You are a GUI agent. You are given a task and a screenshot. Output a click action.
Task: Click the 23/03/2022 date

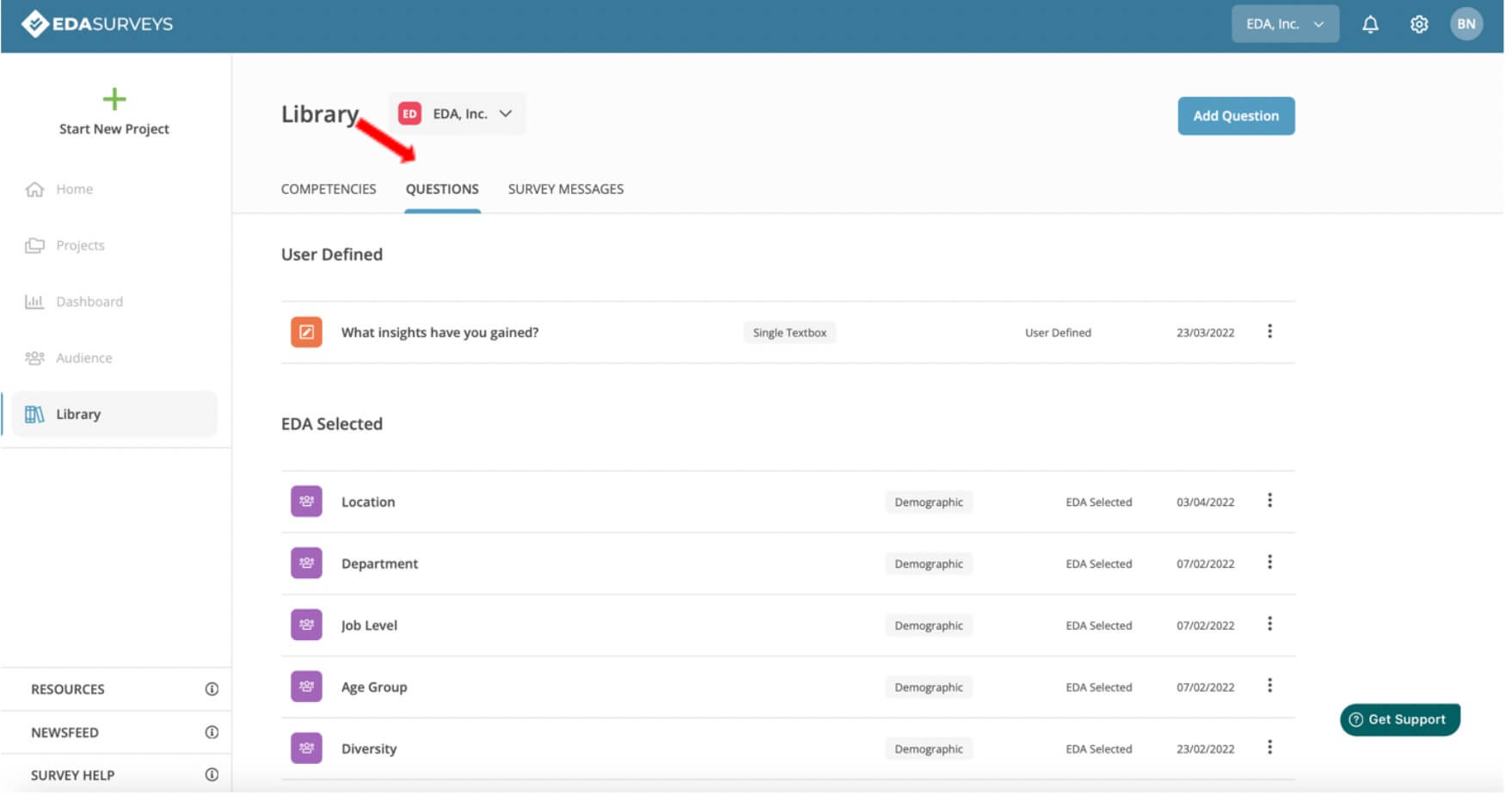[x=1205, y=333]
